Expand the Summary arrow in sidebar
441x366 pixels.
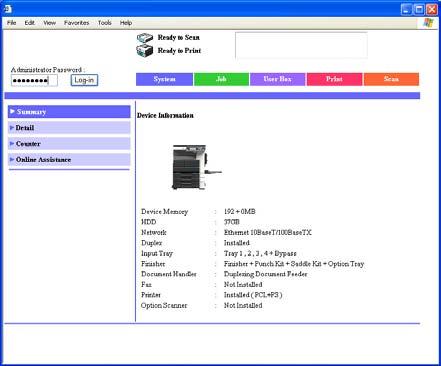point(12,111)
